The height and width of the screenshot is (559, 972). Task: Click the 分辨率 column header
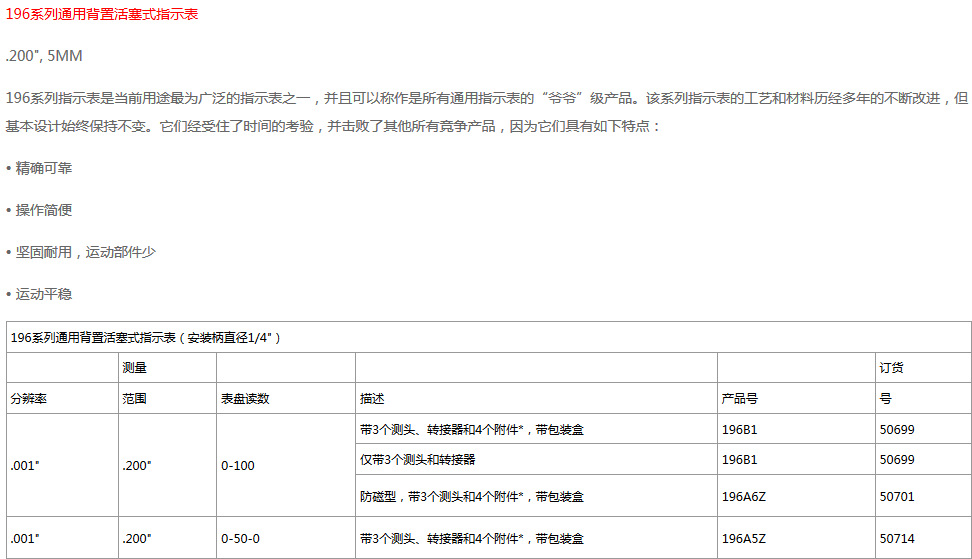tap(29, 398)
